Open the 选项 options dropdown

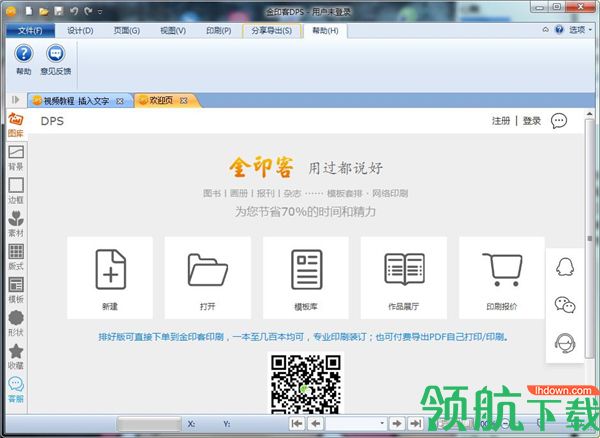[580, 30]
